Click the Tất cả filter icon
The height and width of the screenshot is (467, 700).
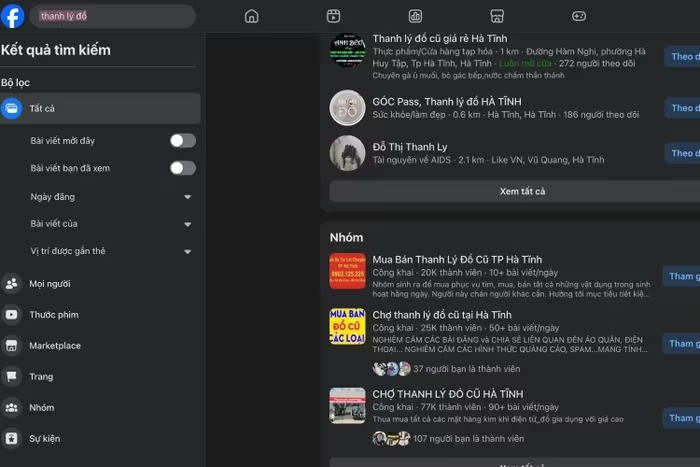coord(12,108)
